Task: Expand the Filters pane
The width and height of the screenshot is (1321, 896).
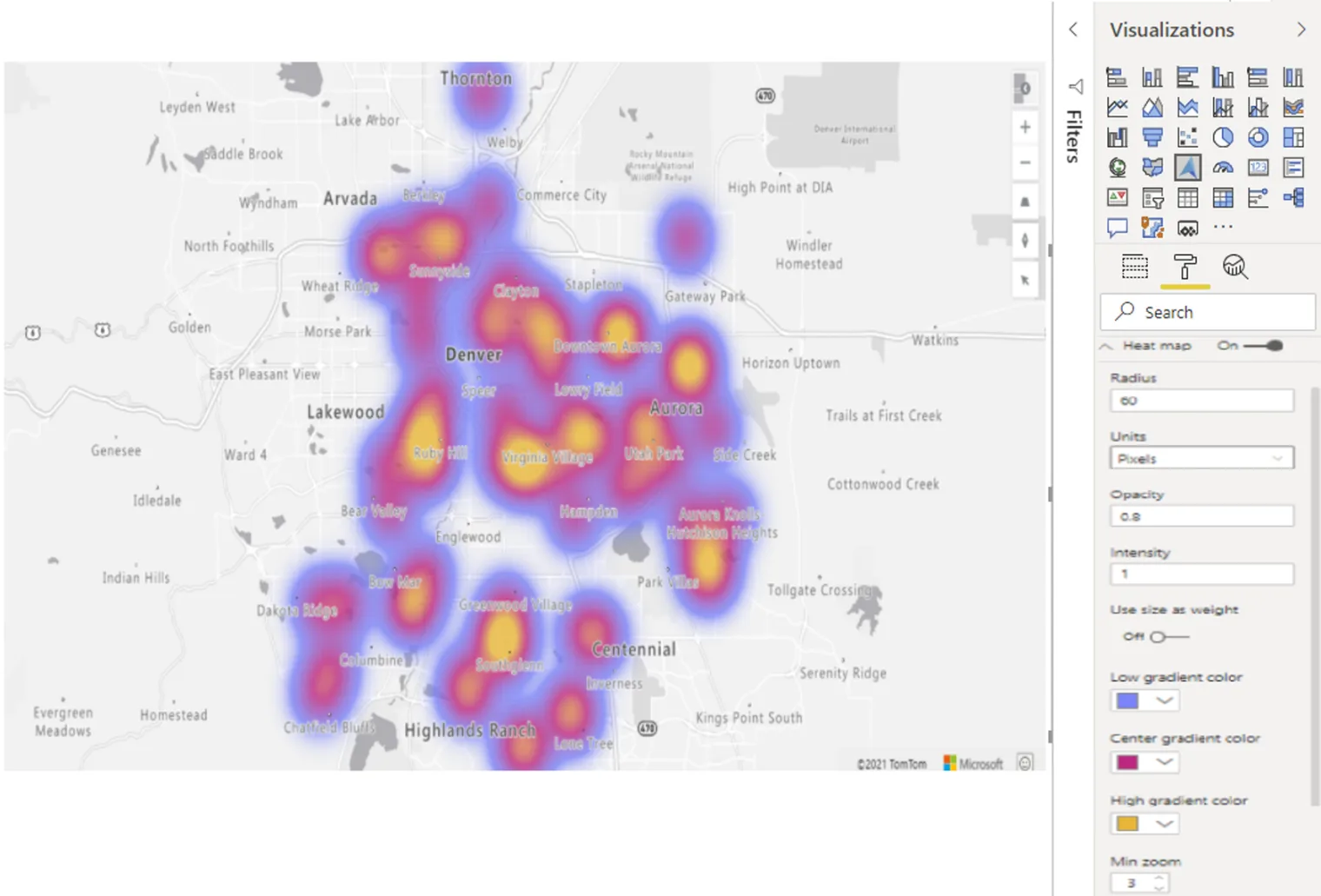Action: pos(1073,30)
